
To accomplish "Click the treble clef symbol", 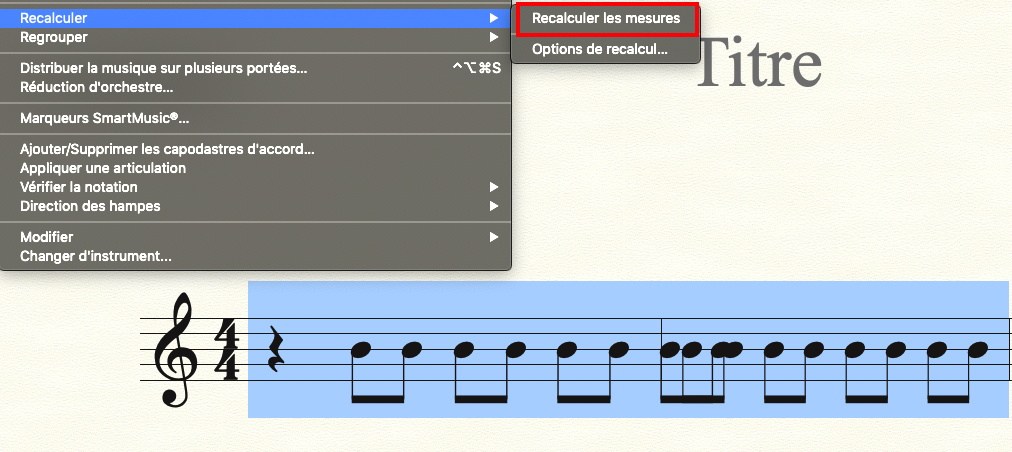I will (177, 350).
